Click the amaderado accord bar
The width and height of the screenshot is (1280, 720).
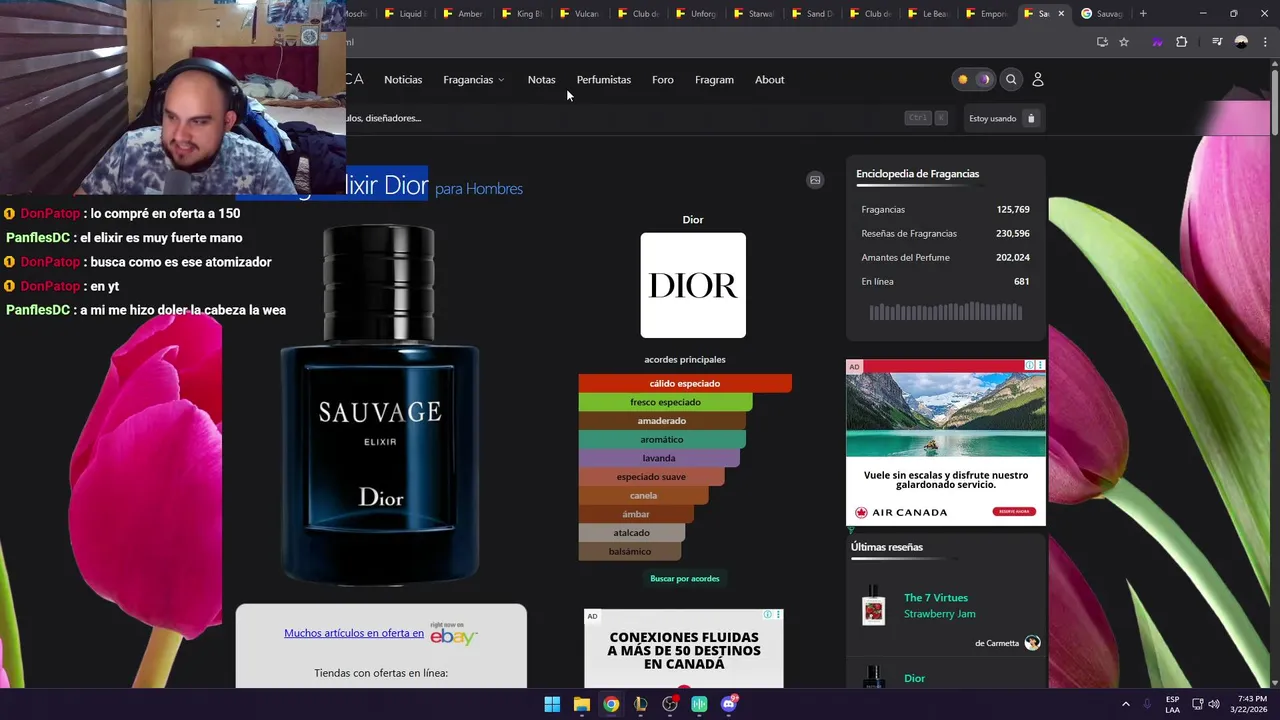662,421
